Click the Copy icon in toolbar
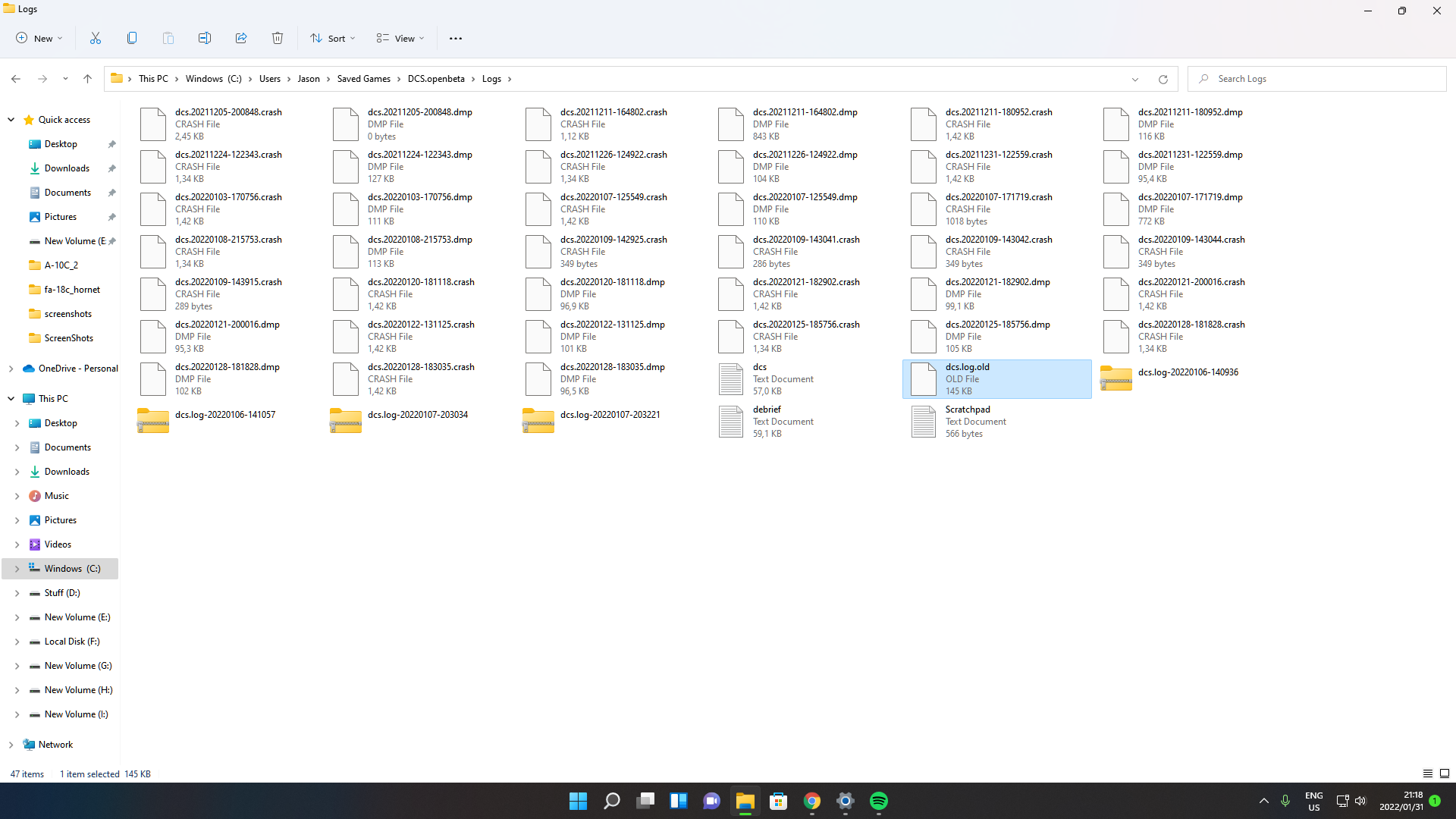 132,38
